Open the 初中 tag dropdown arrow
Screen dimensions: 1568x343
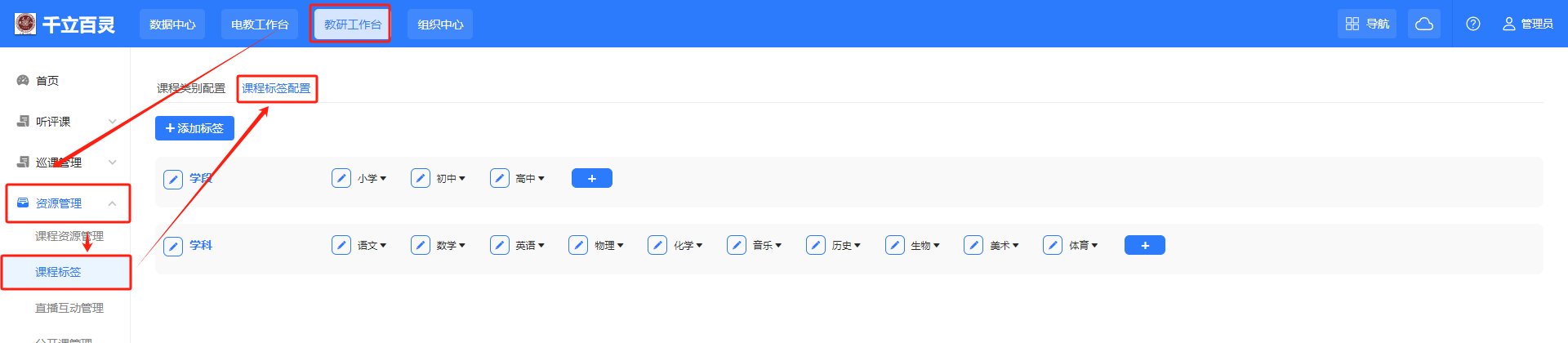coord(462,179)
